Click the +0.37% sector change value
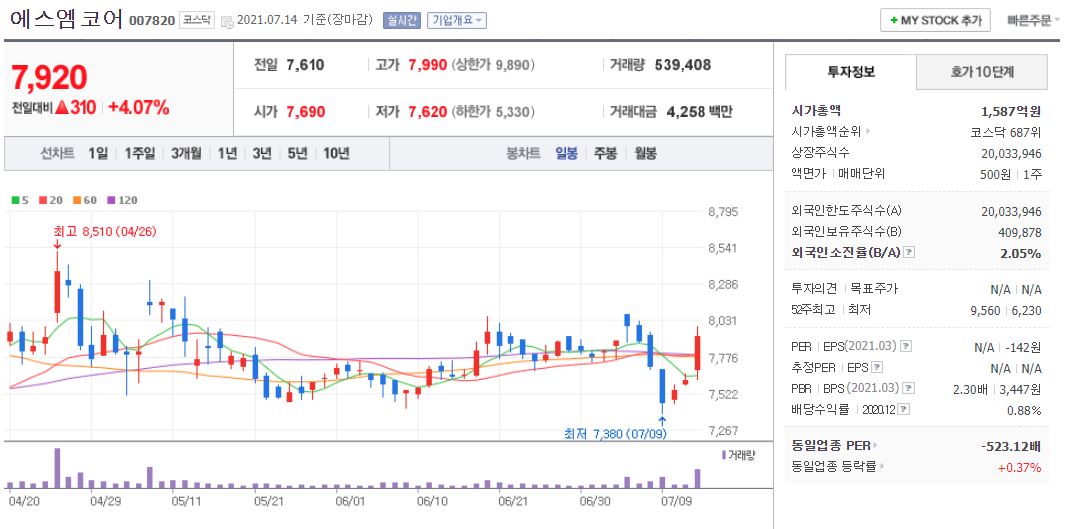Image resolution: width=1068 pixels, height=529 pixels. click(x=1020, y=467)
